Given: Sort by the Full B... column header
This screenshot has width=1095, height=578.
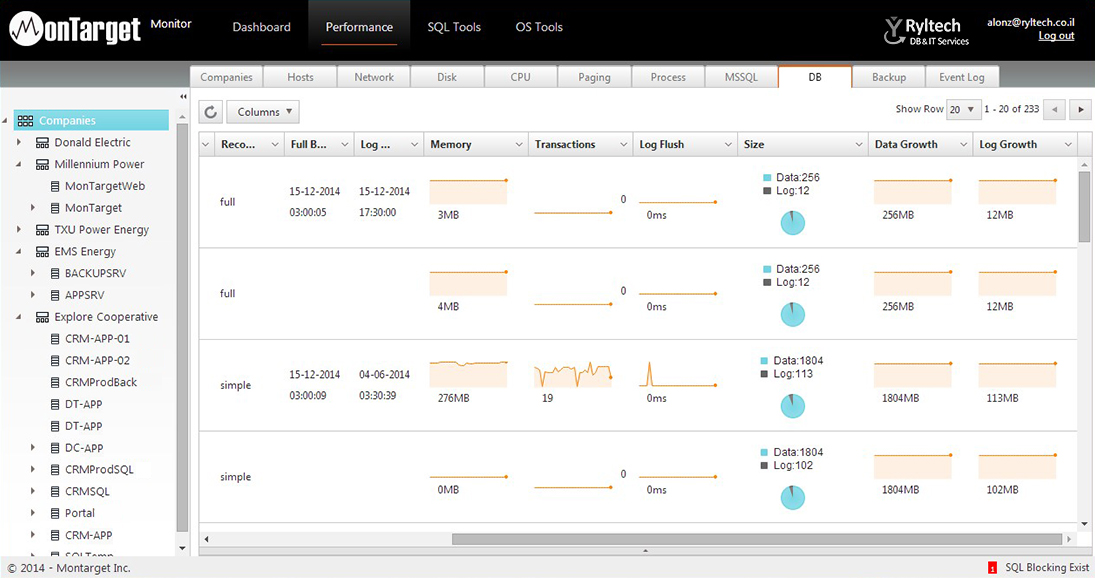Looking at the screenshot, I should coord(309,144).
